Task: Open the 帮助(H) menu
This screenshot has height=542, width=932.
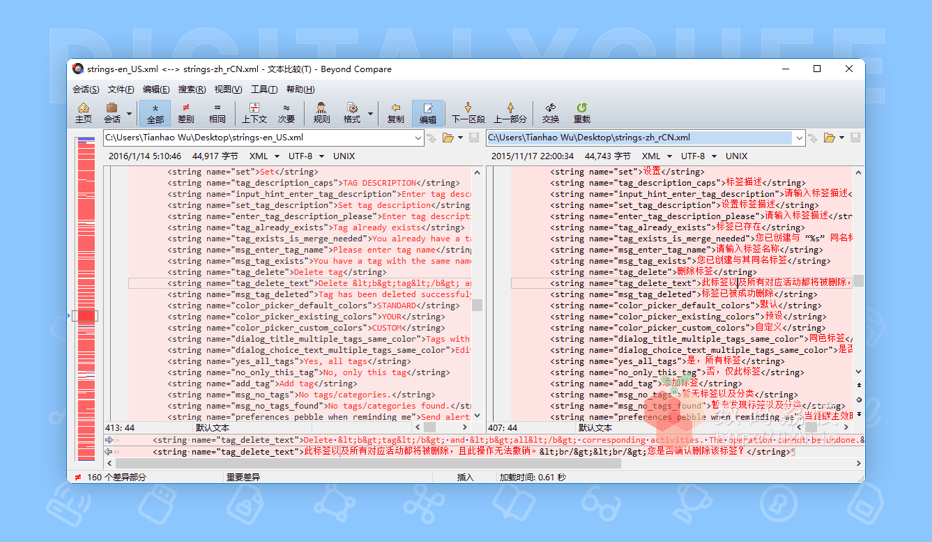Action: [x=300, y=89]
